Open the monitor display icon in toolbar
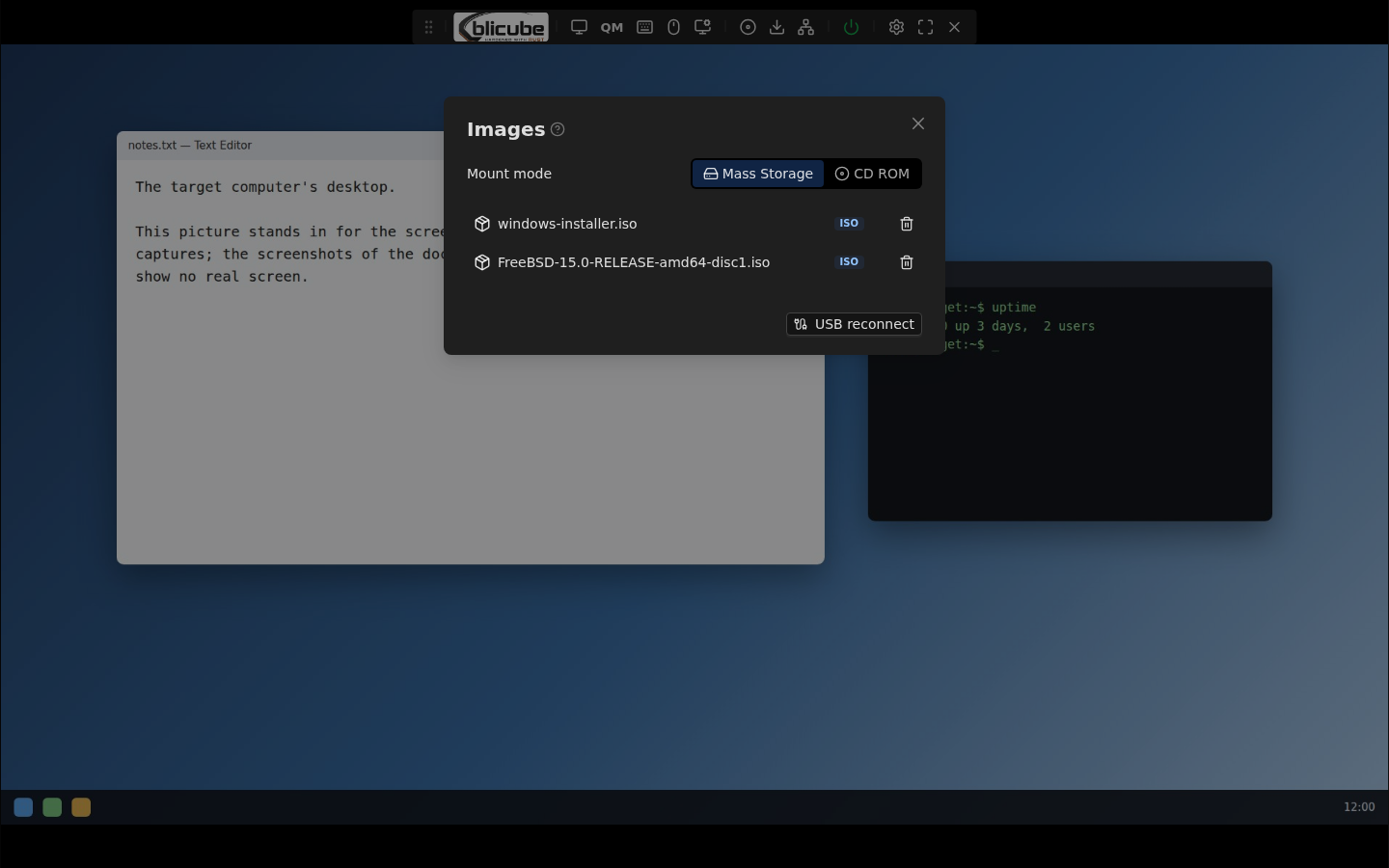The width and height of the screenshot is (1389, 868). (579, 27)
